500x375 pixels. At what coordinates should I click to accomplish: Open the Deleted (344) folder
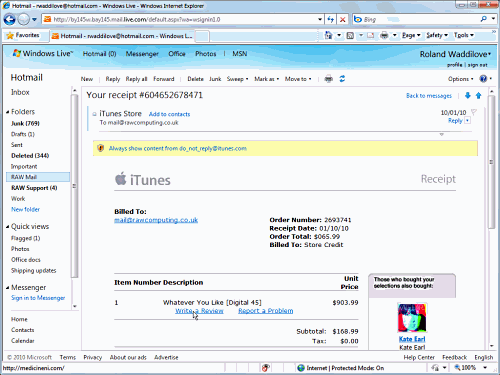pos(30,156)
